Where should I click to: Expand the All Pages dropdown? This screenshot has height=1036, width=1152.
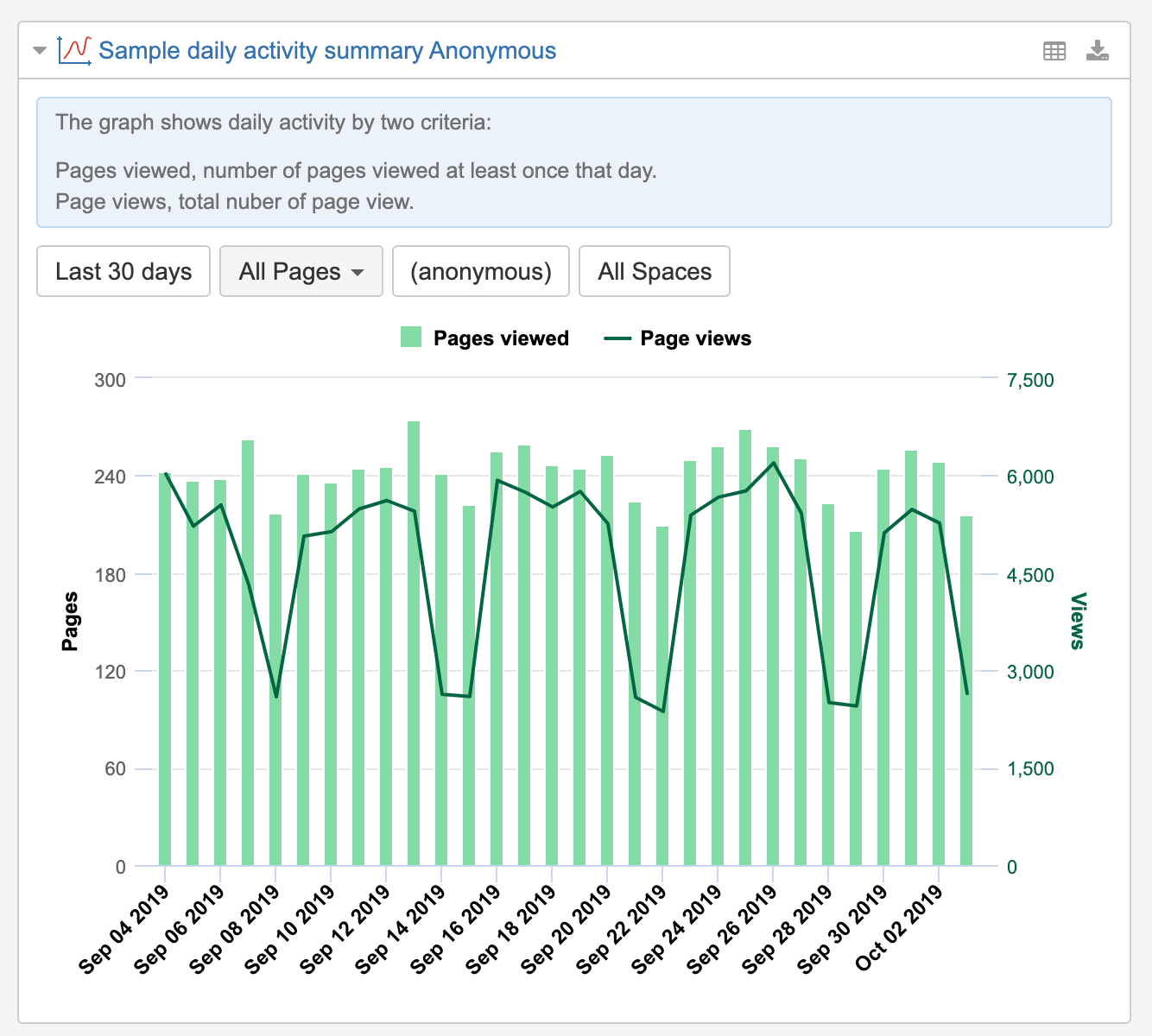[301, 271]
